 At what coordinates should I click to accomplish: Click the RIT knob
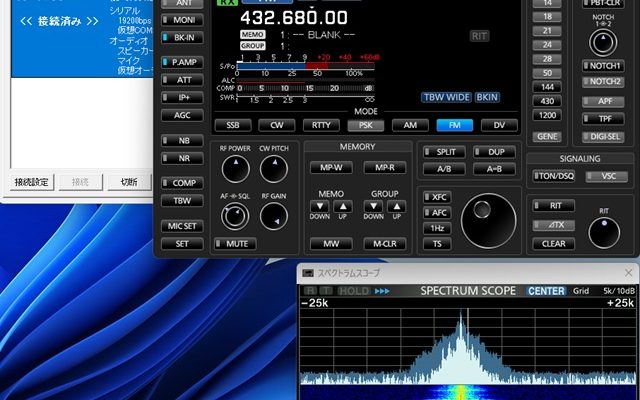pyautogui.click(x=604, y=233)
